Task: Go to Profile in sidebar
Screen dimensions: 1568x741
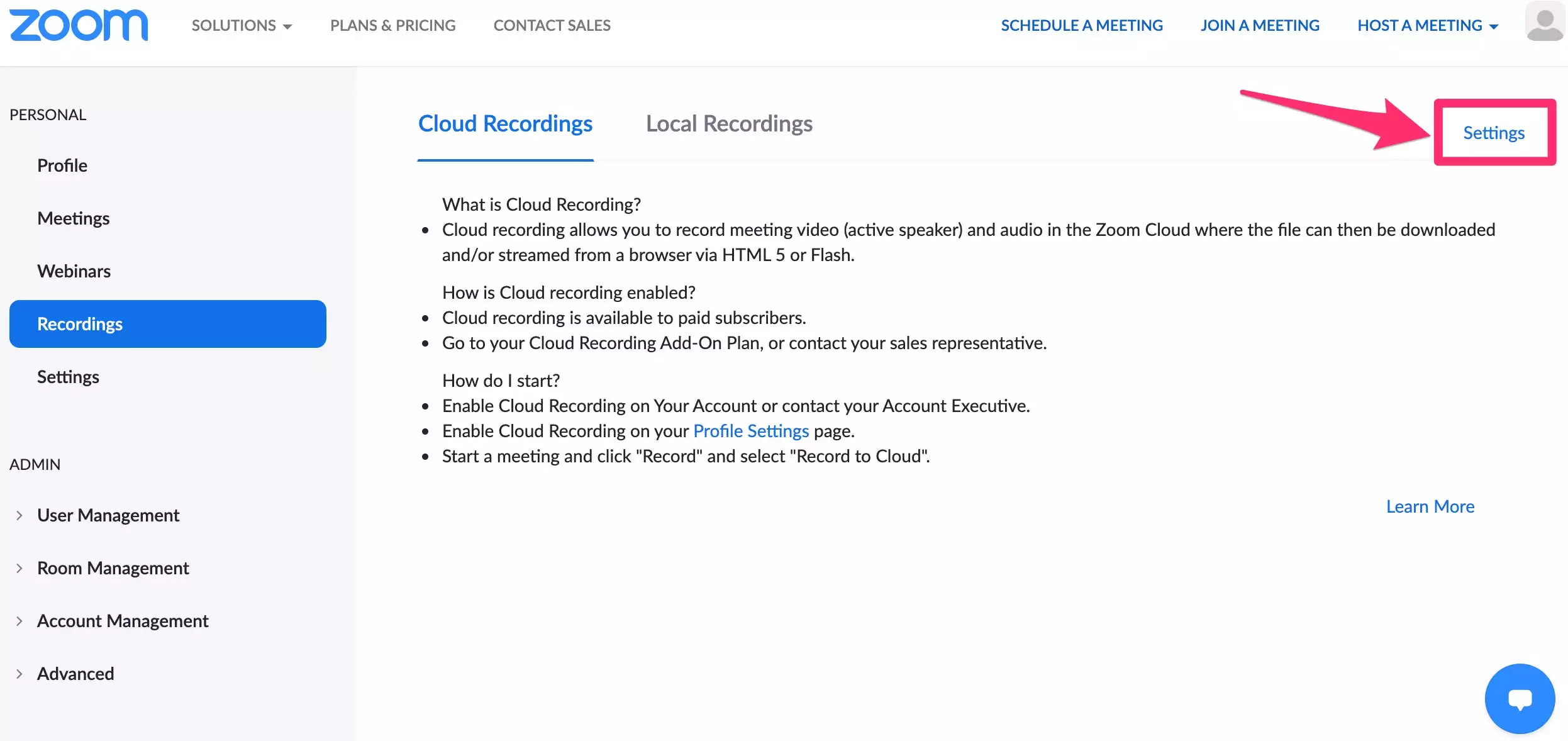Action: pyautogui.click(x=62, y=165)
